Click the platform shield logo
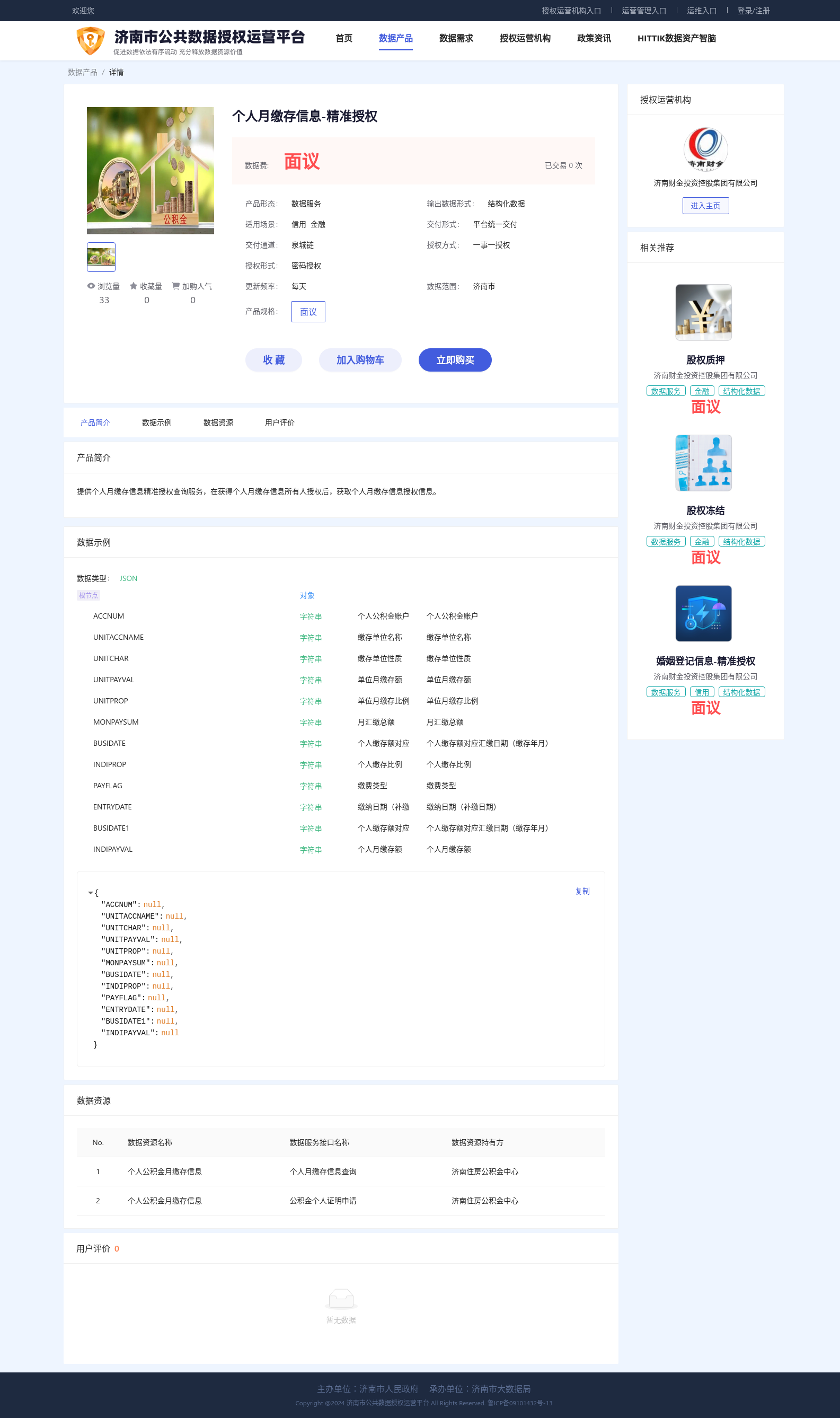 pos(91,41)
